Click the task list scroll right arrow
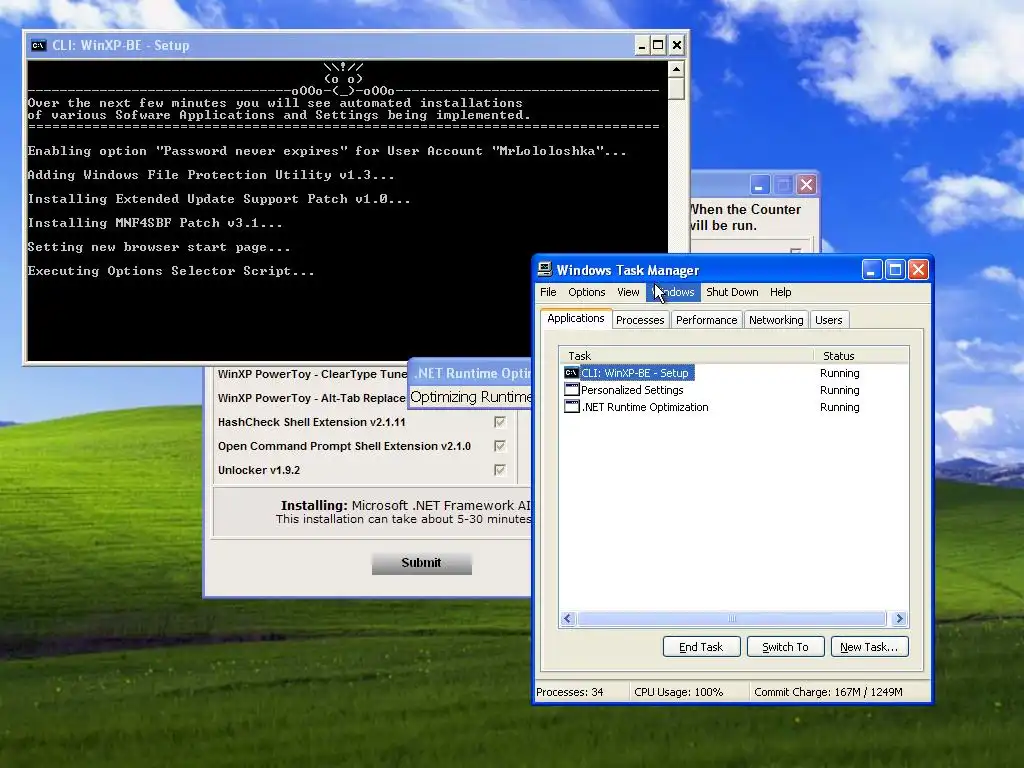Viewport: 1024px width, 768px height. tap(899, 618)
